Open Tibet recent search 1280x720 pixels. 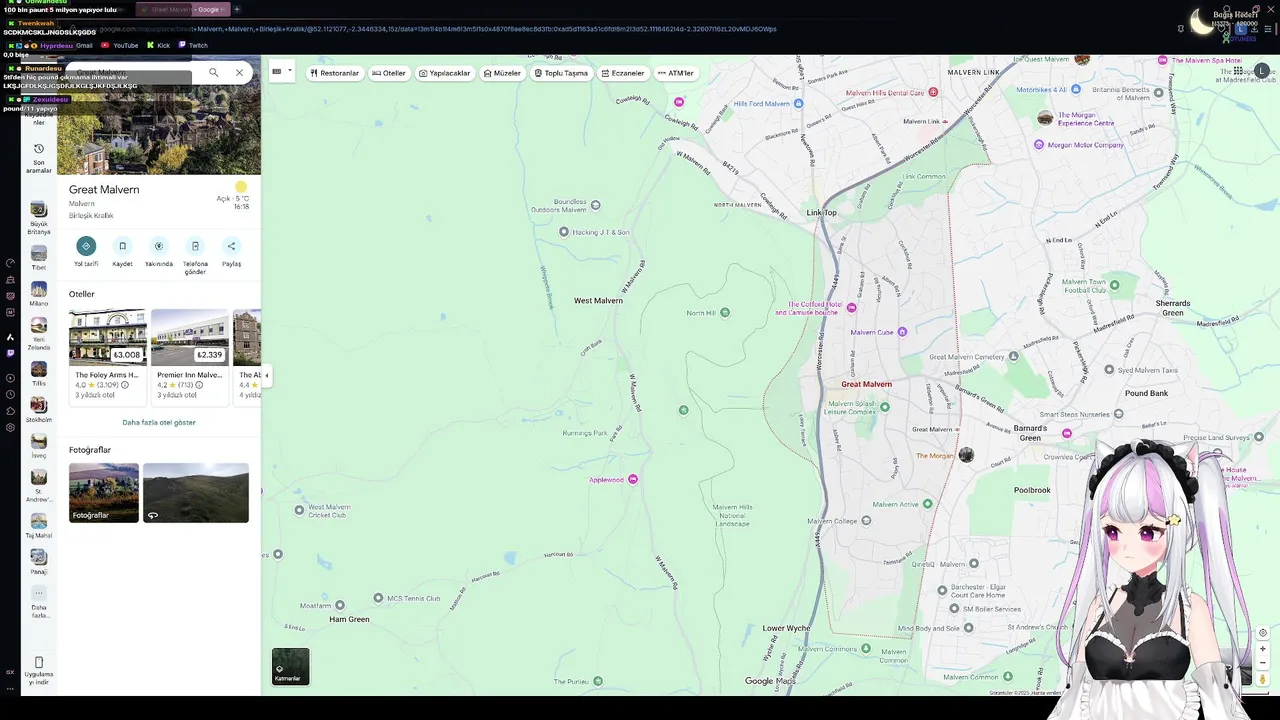(39, 258)
